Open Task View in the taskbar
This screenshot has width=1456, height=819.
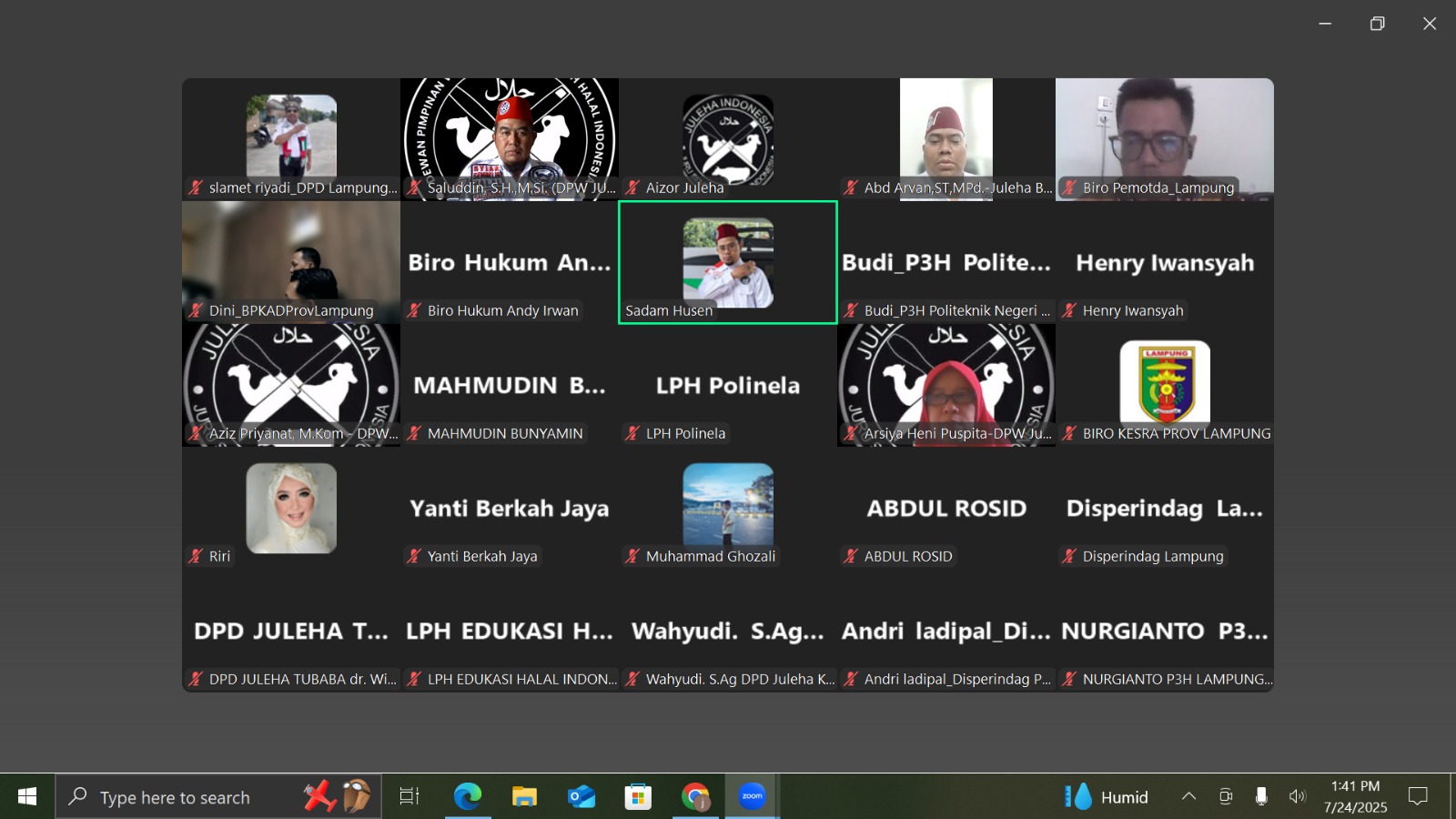tap(409, 797)
